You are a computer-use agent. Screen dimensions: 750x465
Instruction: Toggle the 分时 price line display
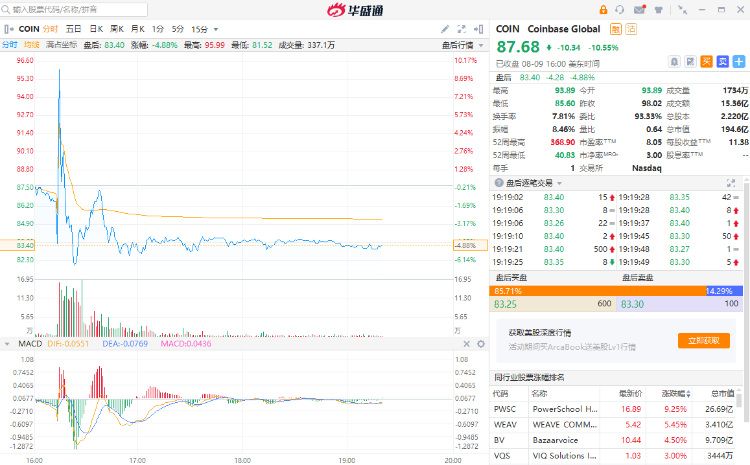tap(10, 45)
